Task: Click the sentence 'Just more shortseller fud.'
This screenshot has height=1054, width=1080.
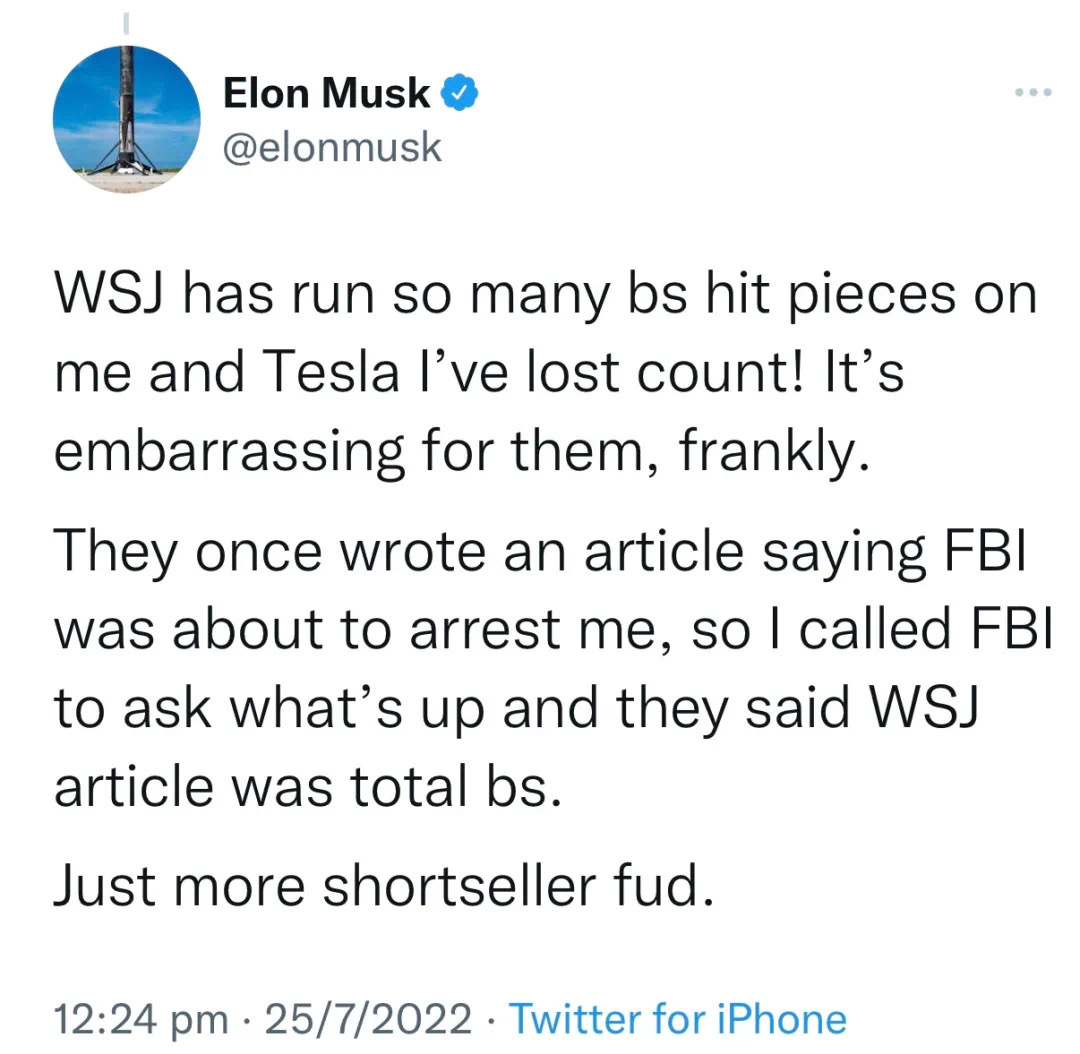Action: (x=384, y=887)
